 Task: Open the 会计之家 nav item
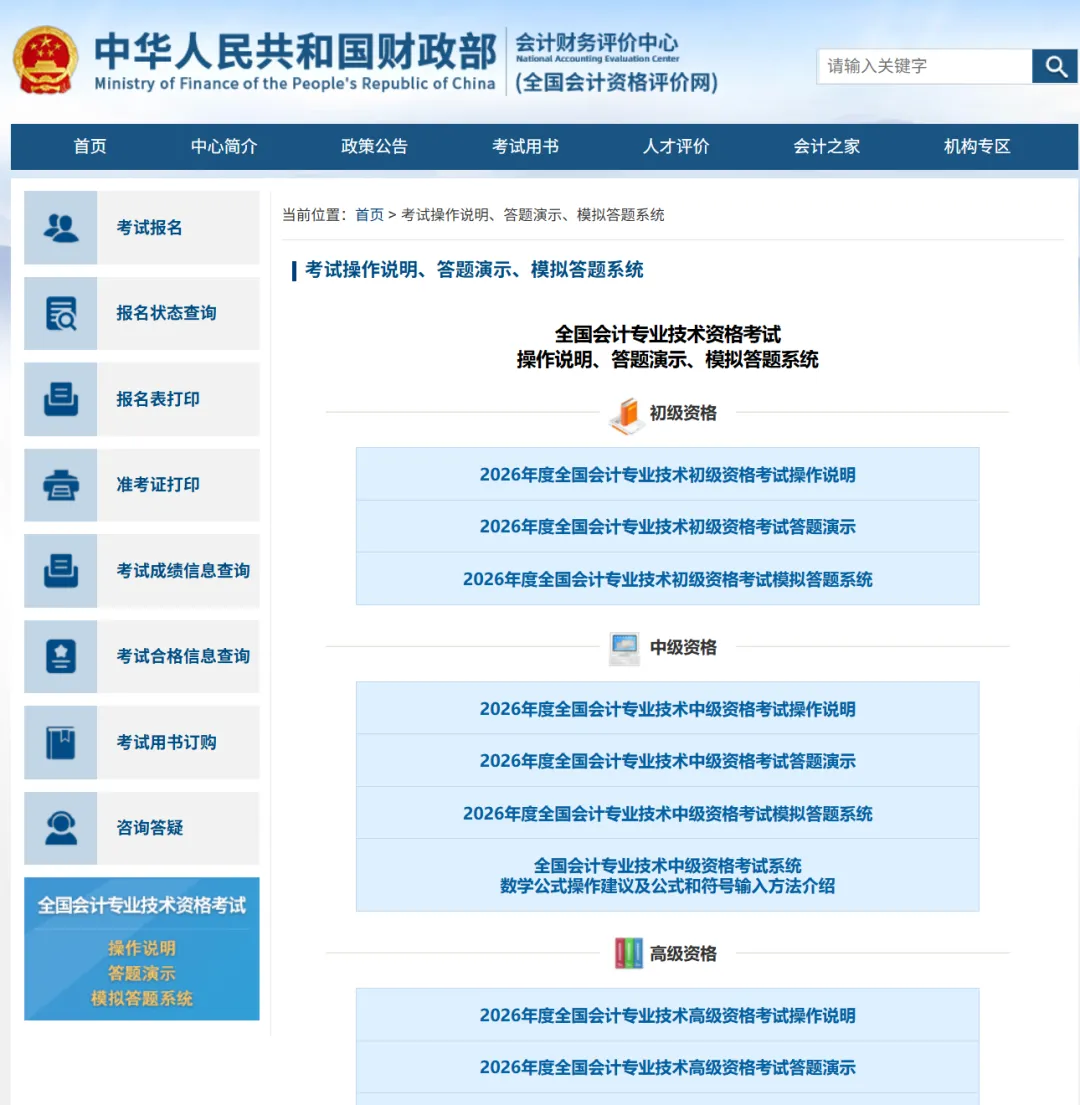[827, 147]
